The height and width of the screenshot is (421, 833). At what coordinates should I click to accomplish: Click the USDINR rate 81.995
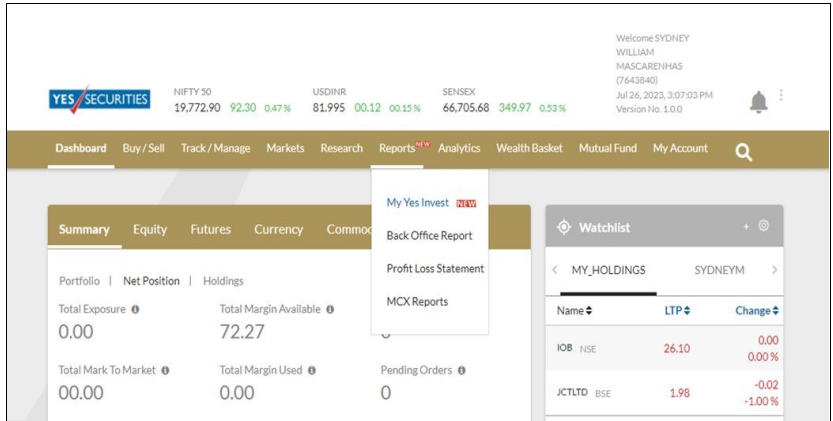point(328,107)
